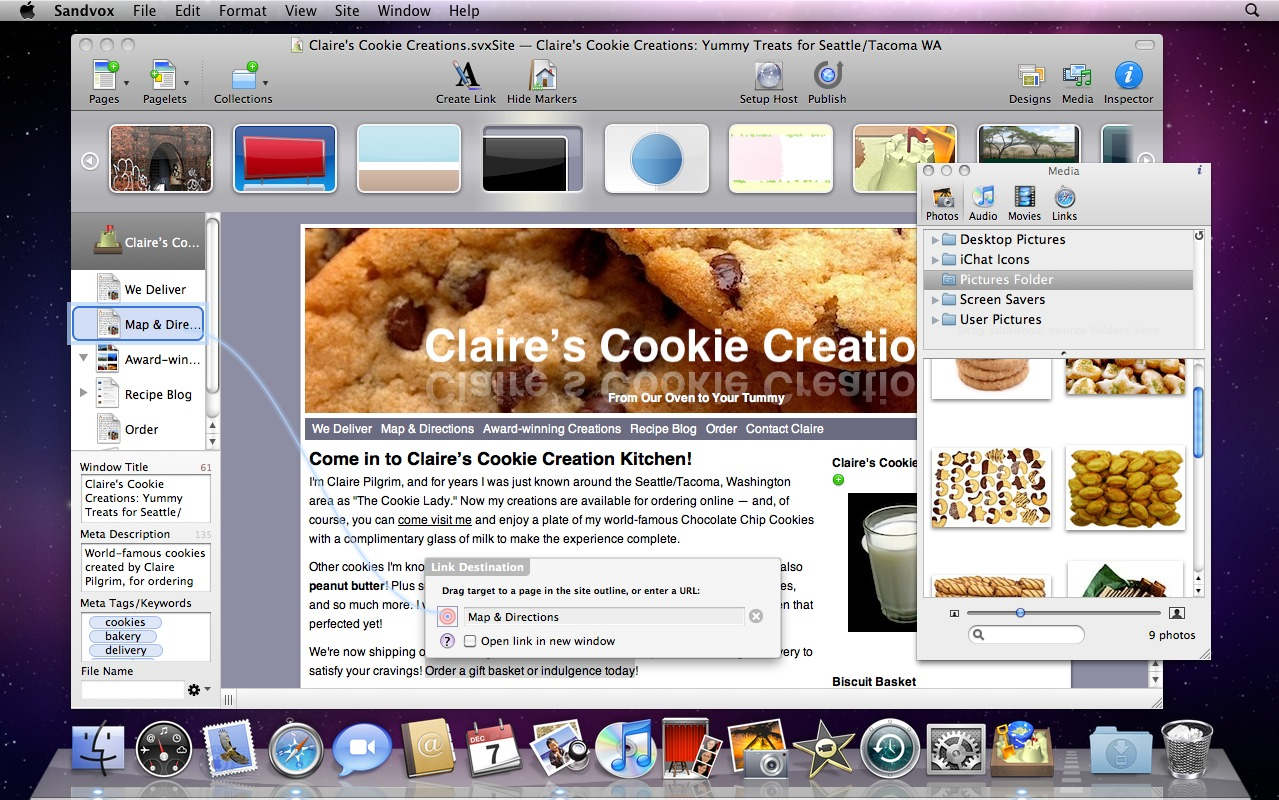
Task: Adjust the photo thumbnail size slider
Action: click(x=1020, y=613)
